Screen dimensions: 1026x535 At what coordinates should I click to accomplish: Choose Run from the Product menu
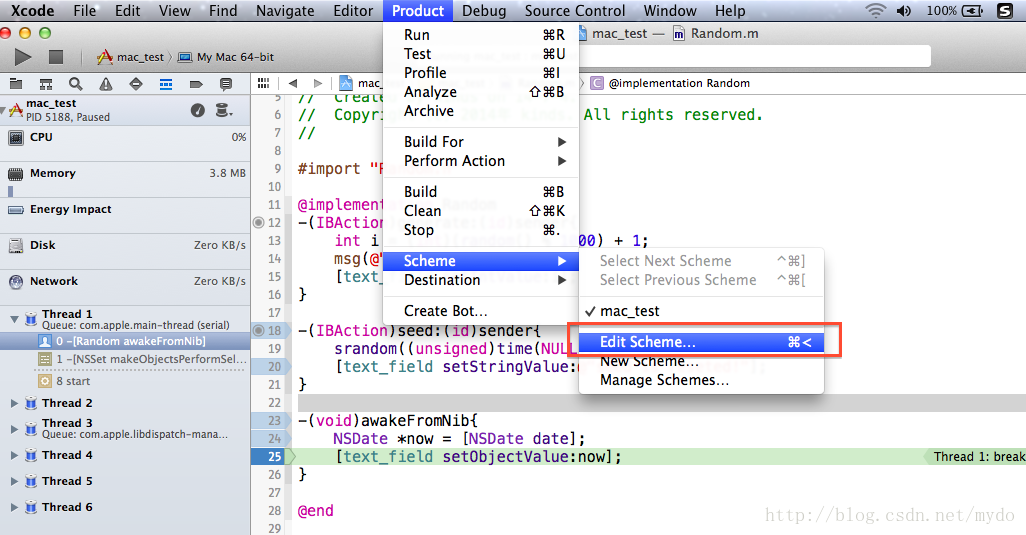click(481, 35)
